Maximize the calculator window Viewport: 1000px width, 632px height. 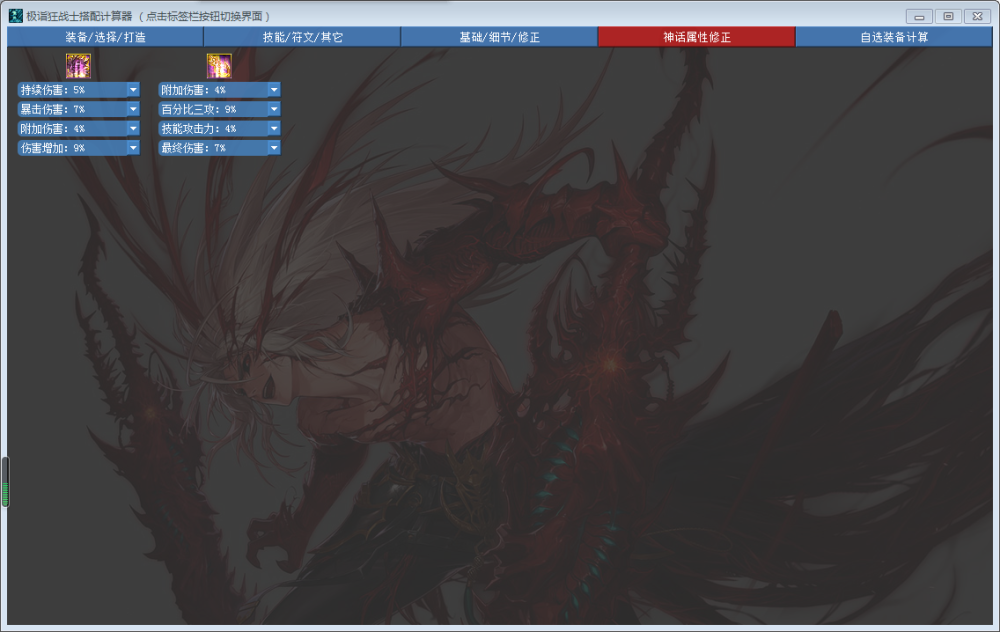pos(948,17)
